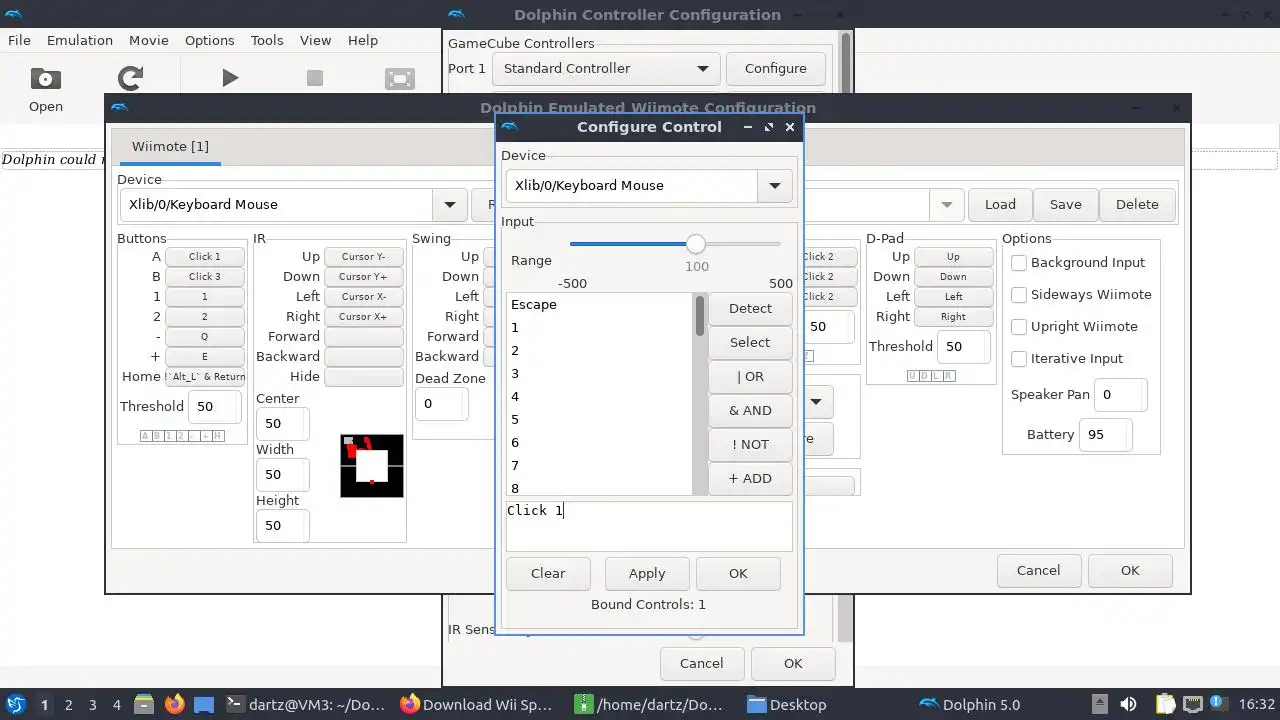The image size is (1280, 720).
Task: Open the Help menu
Action: tap(363, 40)
